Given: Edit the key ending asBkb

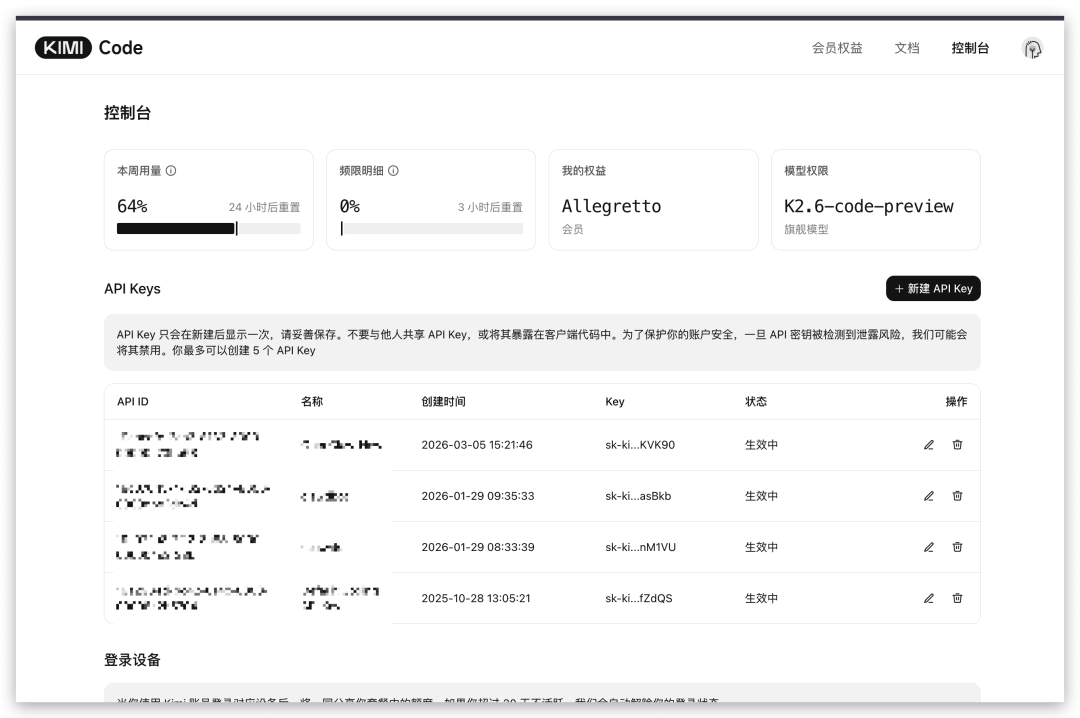Looking at the screenshot, I should click(928, 496).
